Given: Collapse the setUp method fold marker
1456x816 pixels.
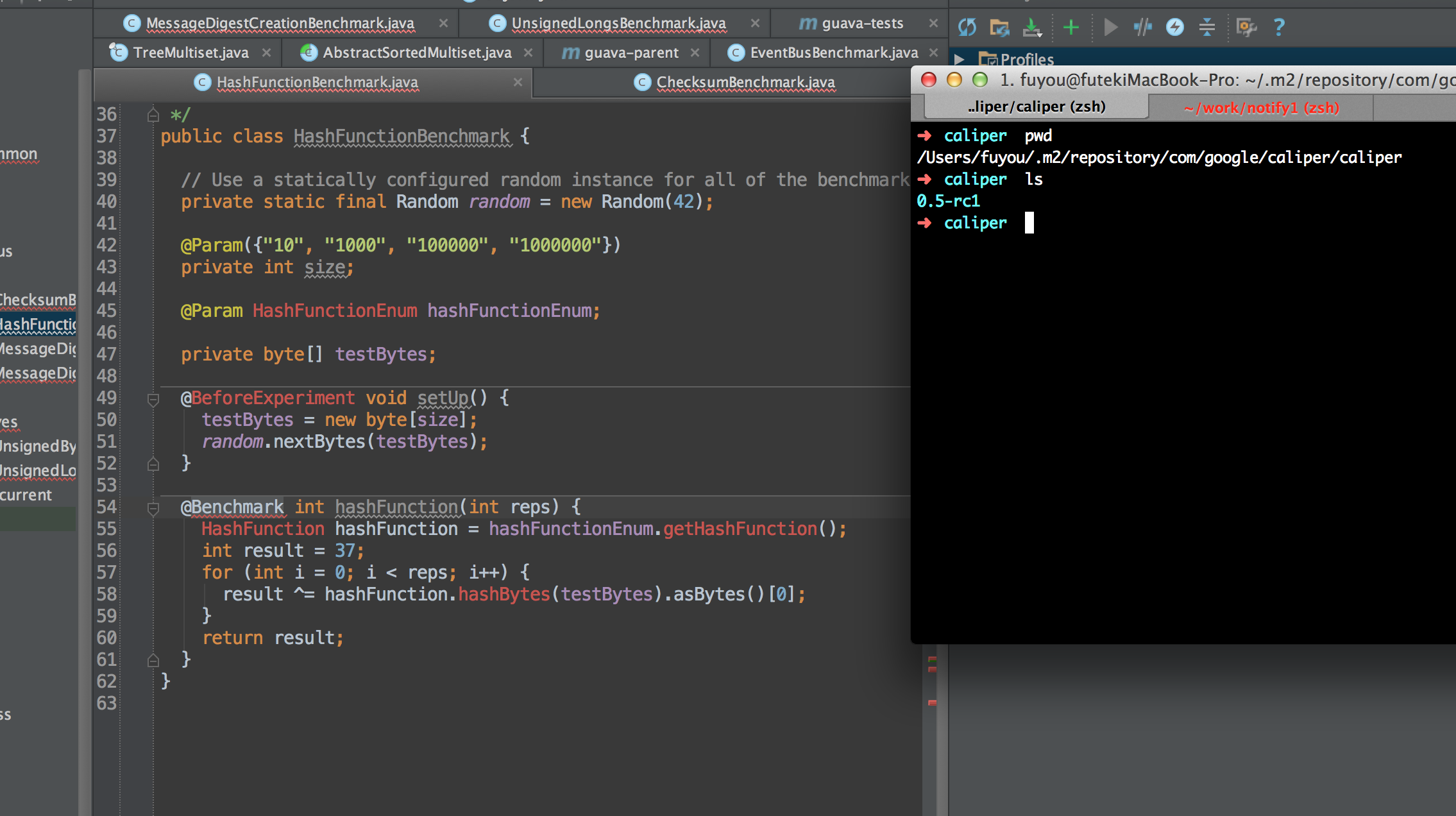Looking at the screenshot, I should coord(153,400).
